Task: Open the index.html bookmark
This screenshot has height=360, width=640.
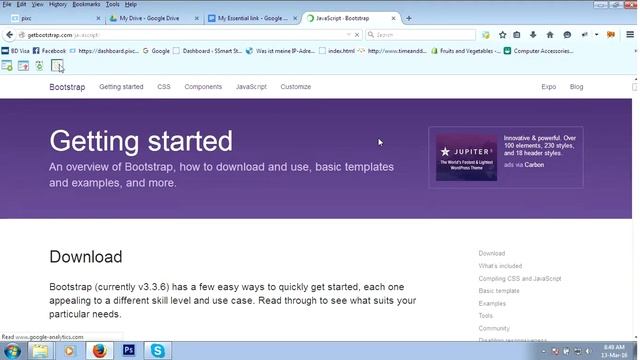Action: point(337,51)
